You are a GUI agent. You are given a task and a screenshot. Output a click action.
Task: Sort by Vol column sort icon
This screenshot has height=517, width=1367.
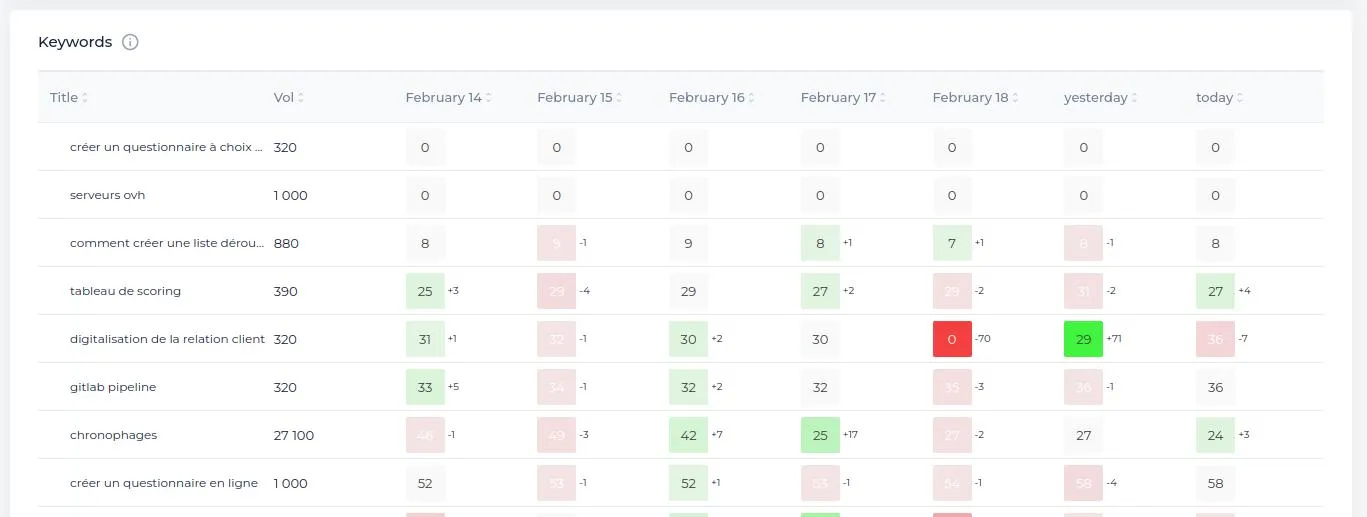(301, 98)
